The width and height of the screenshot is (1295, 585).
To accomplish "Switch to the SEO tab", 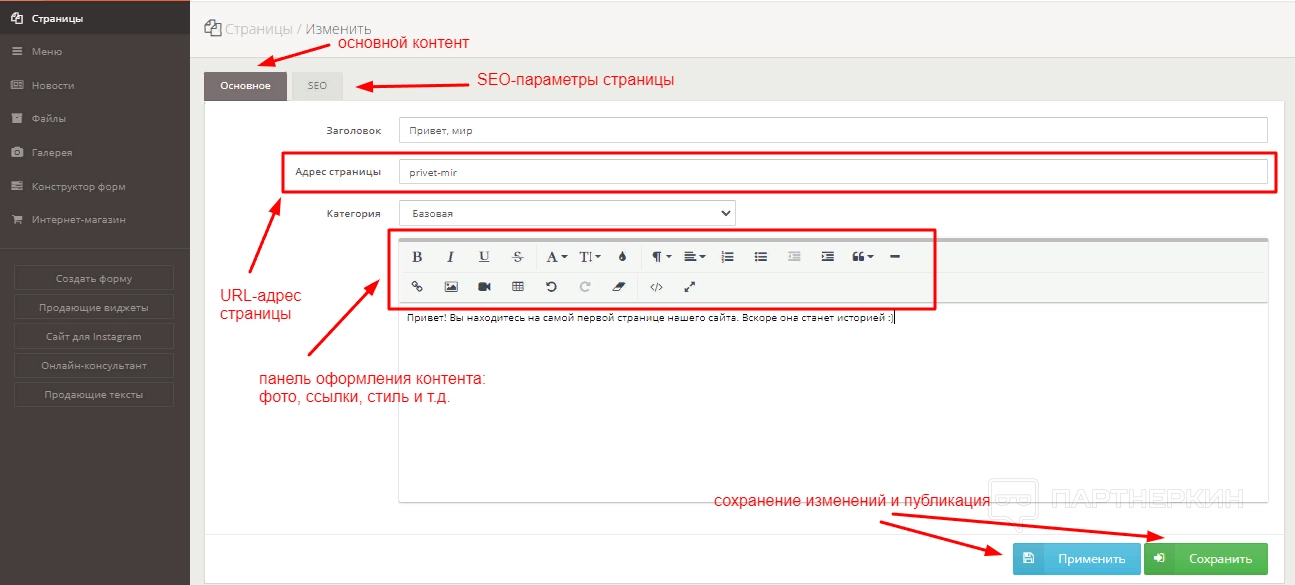I will pos(317,86).
